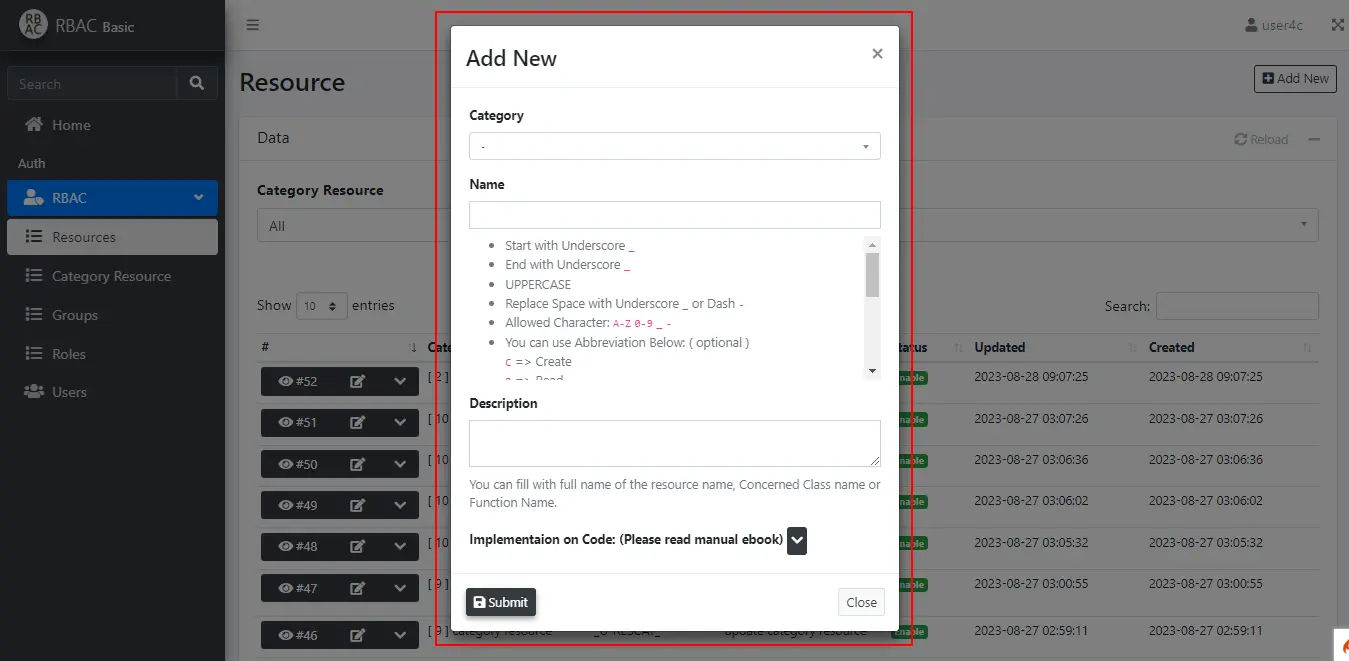Edit resource #51
Image resolution: width=1349 pixels, height=661 pixels.
tap(357, 422)
